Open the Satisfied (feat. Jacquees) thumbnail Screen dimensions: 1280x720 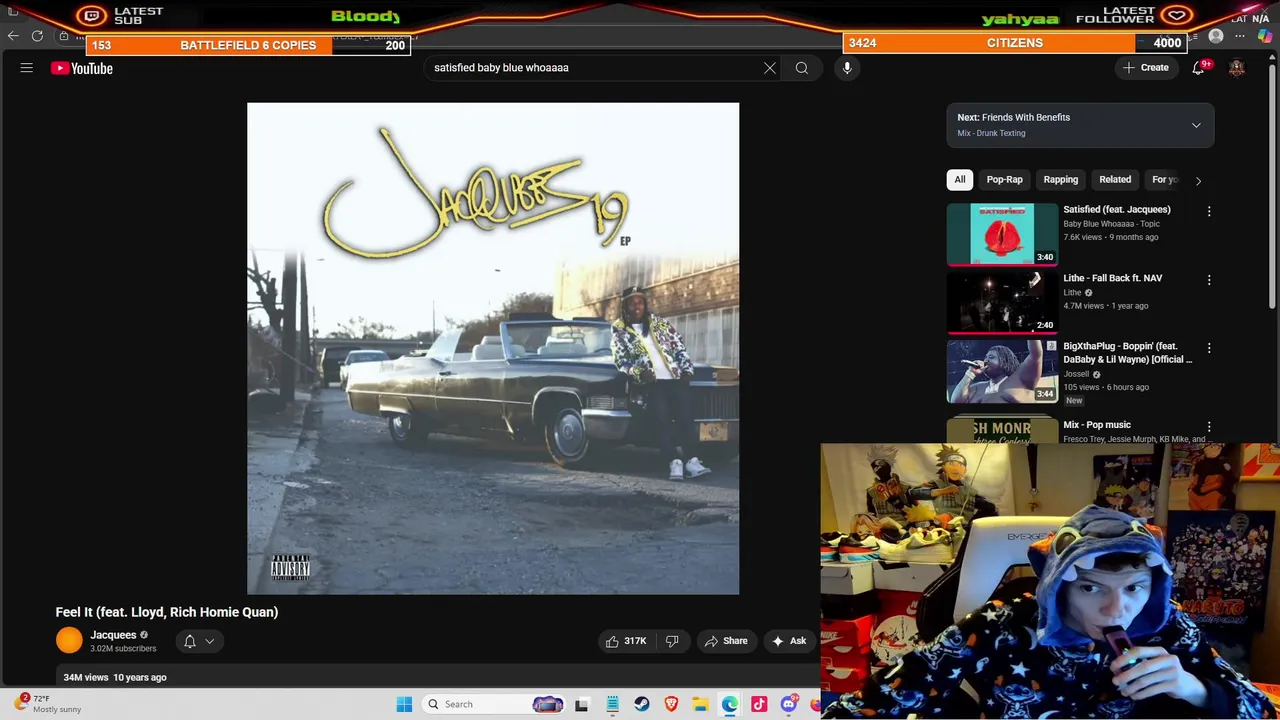pos(1002,234)
